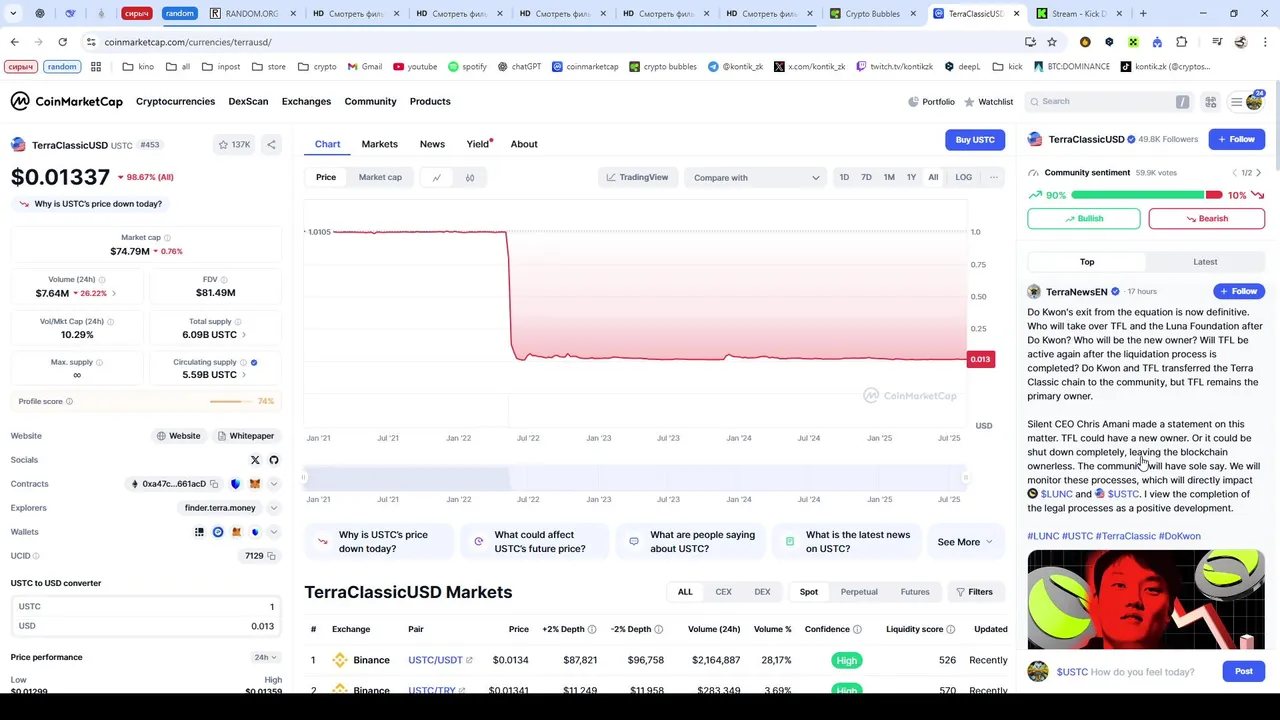Copy the 0xa47c...661acD contract address
Image resolution: width=1280 pixels, height=720 pixels.
point(214,484)
